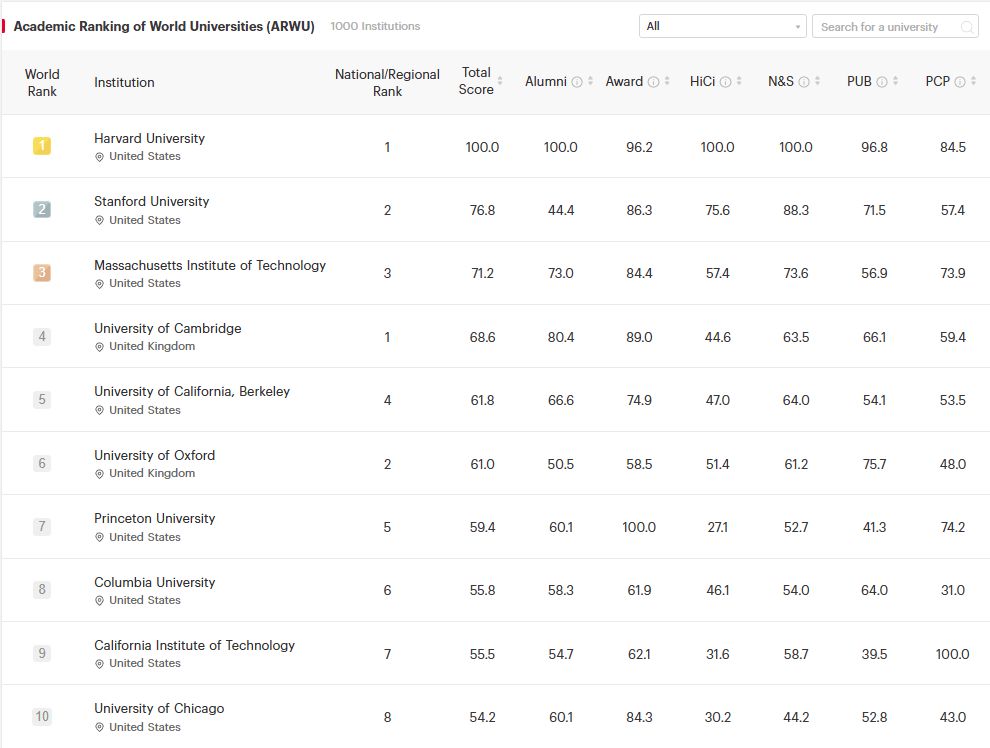Open Massachusetts Institute of Technology link
Screen dimensions: 990x748
point(210,265)
